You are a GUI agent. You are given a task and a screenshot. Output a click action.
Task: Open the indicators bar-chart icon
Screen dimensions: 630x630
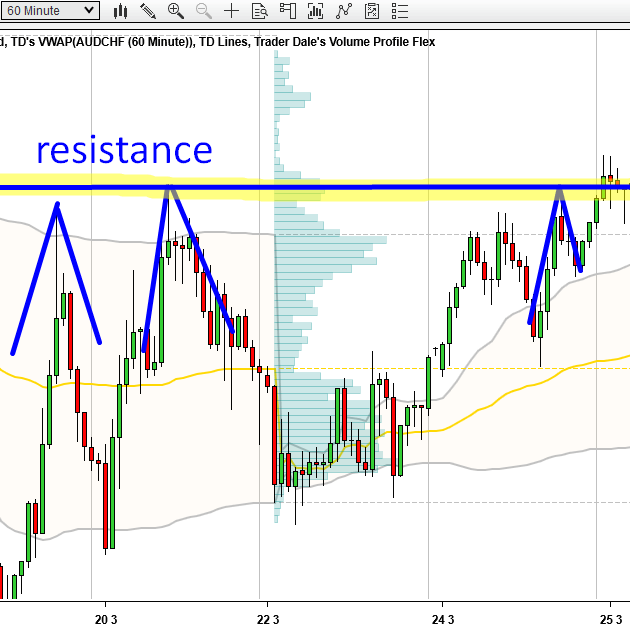tap(315, 11)
